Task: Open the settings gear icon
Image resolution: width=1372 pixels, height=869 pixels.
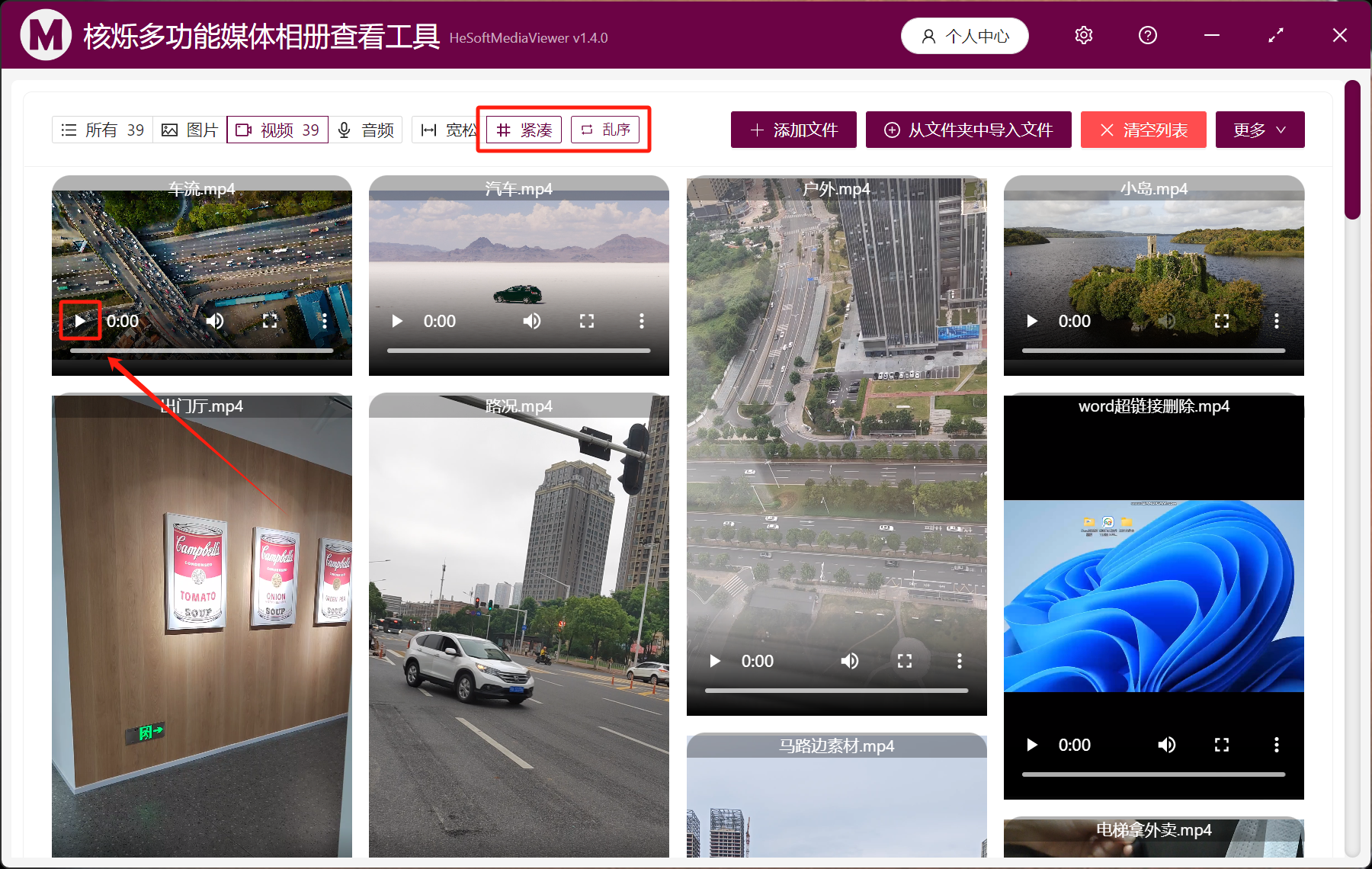Action: point(1083,35)
